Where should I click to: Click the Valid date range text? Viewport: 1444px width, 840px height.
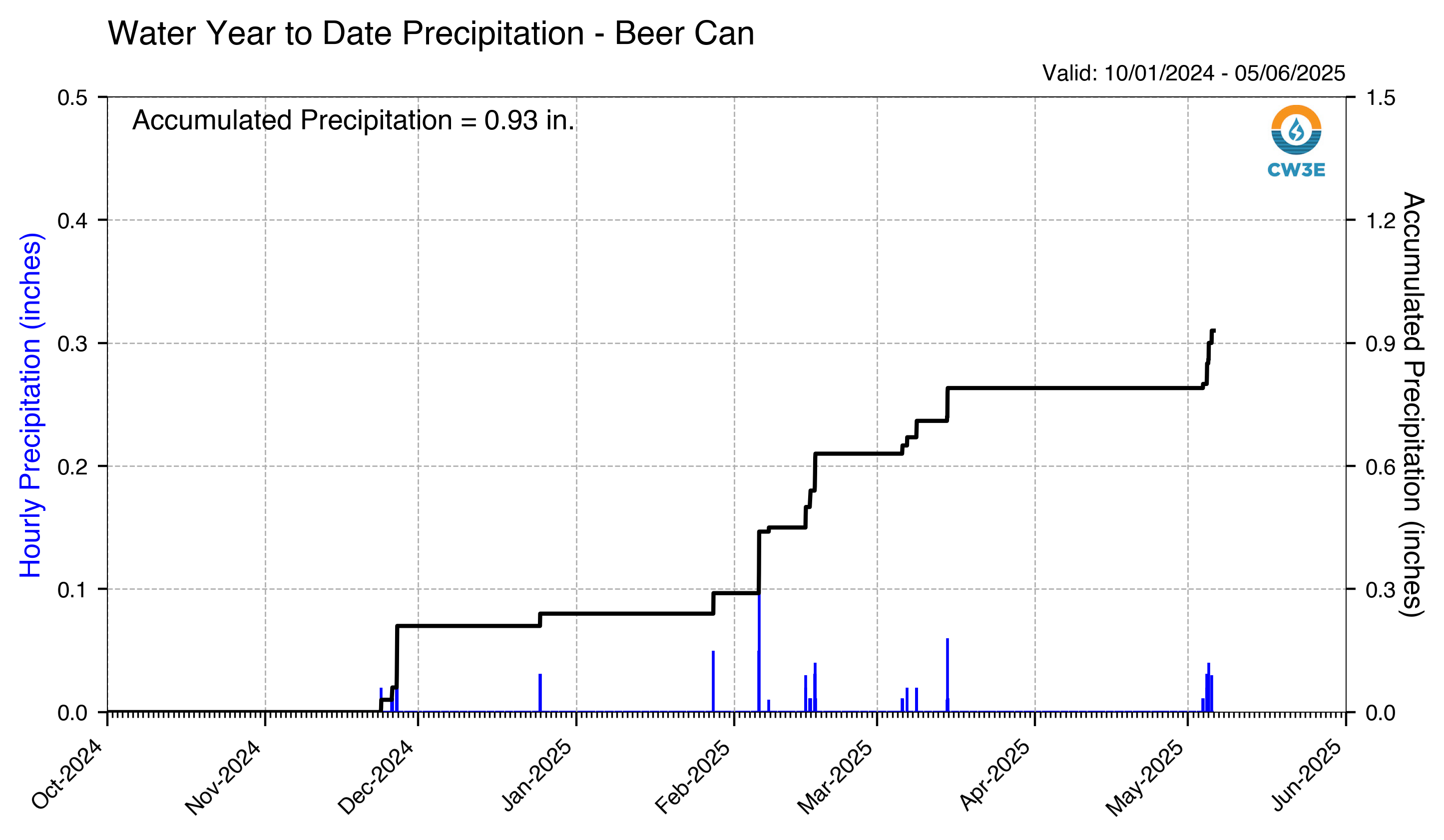pyautogui.click(x=1193, y=73)
